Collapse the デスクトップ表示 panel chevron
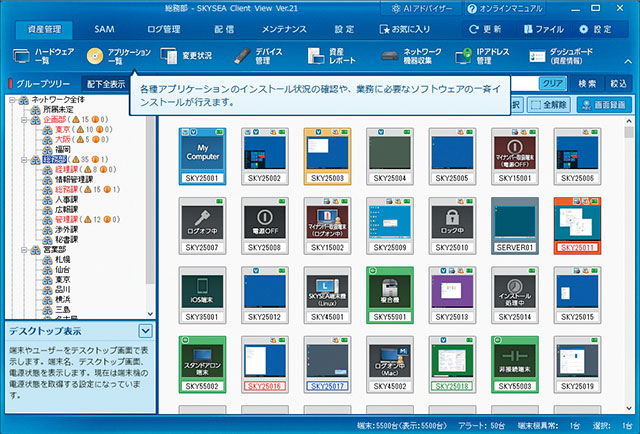This screenshot has width=640, height=434. (x=145, y=330)
